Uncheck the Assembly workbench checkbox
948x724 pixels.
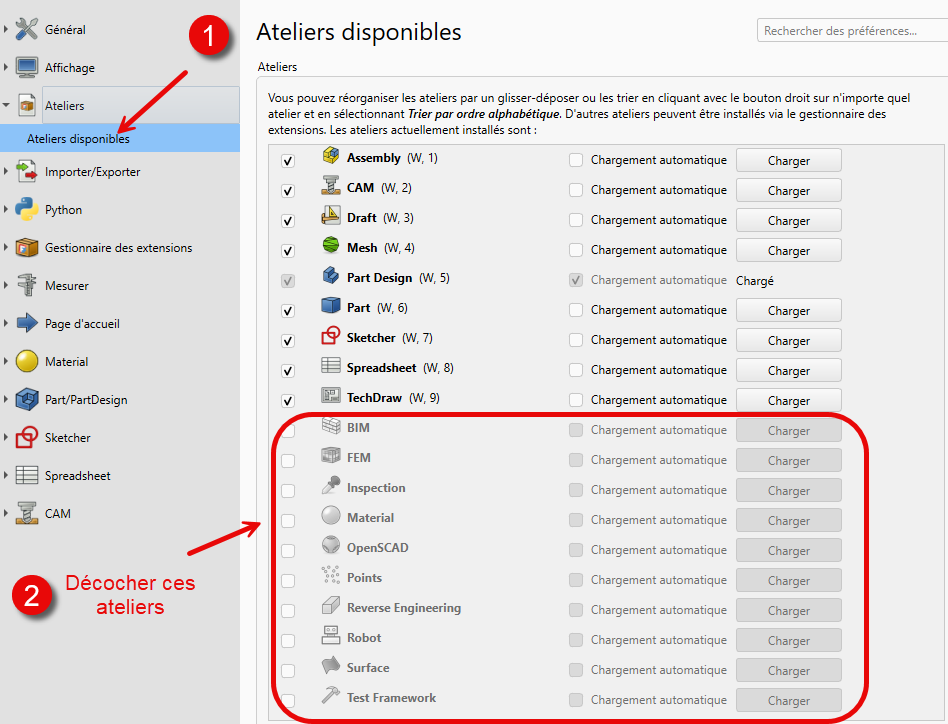[x=288, y=161]
